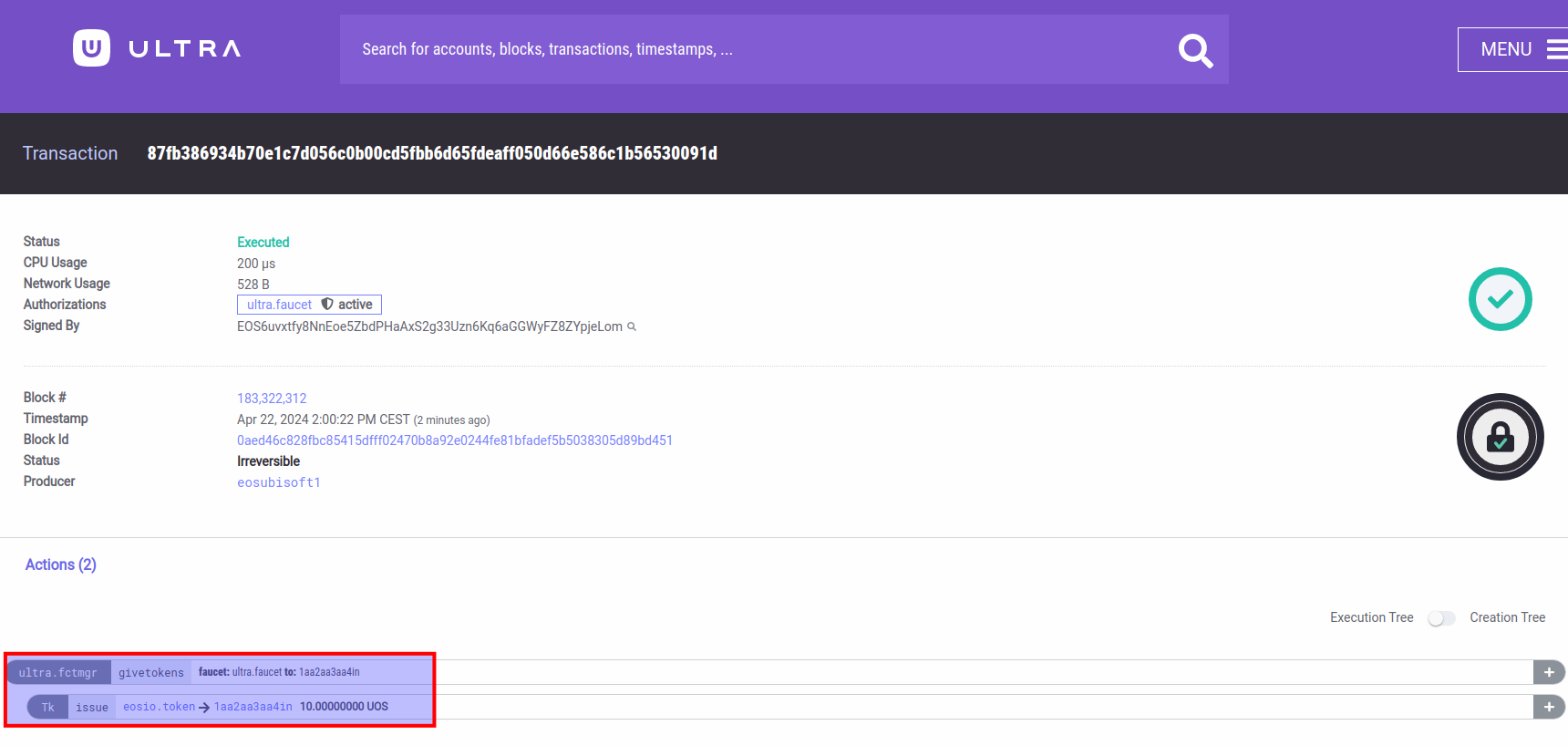The width and height of the screenshot is (1568, 746).
Task: Click the 10.00000000 UOS amount
Action: click(x=344, y=707)
